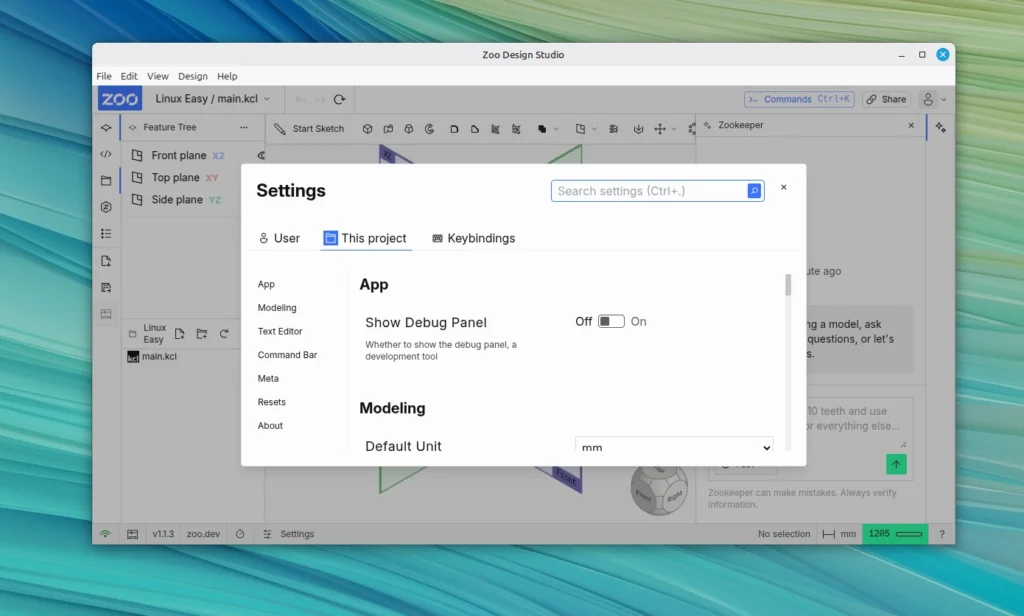
Task: Jump to the Text Editor settings section
Action: tap(280, 331)
